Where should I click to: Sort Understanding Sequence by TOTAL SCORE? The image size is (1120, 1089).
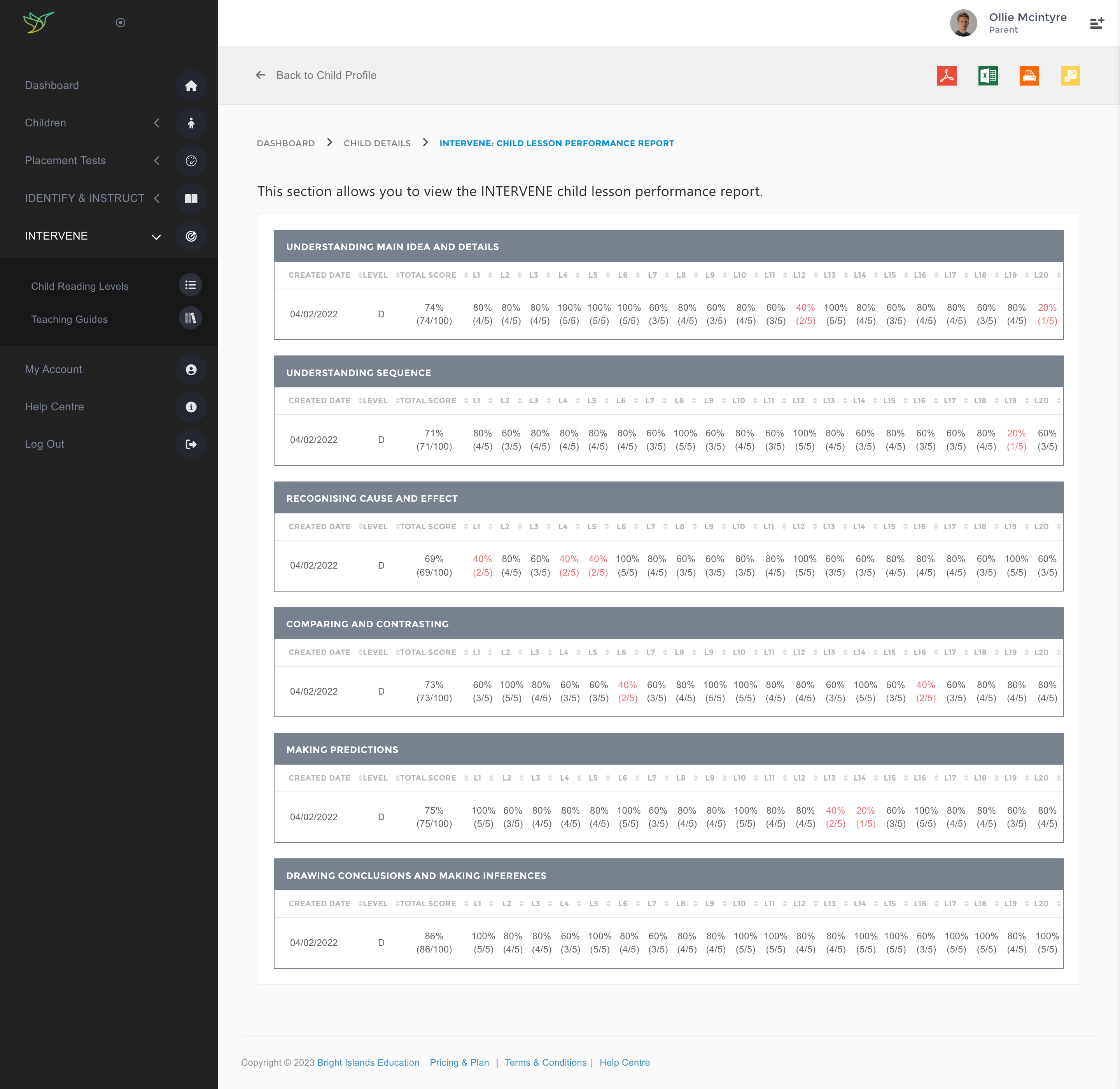coord(428,401)
